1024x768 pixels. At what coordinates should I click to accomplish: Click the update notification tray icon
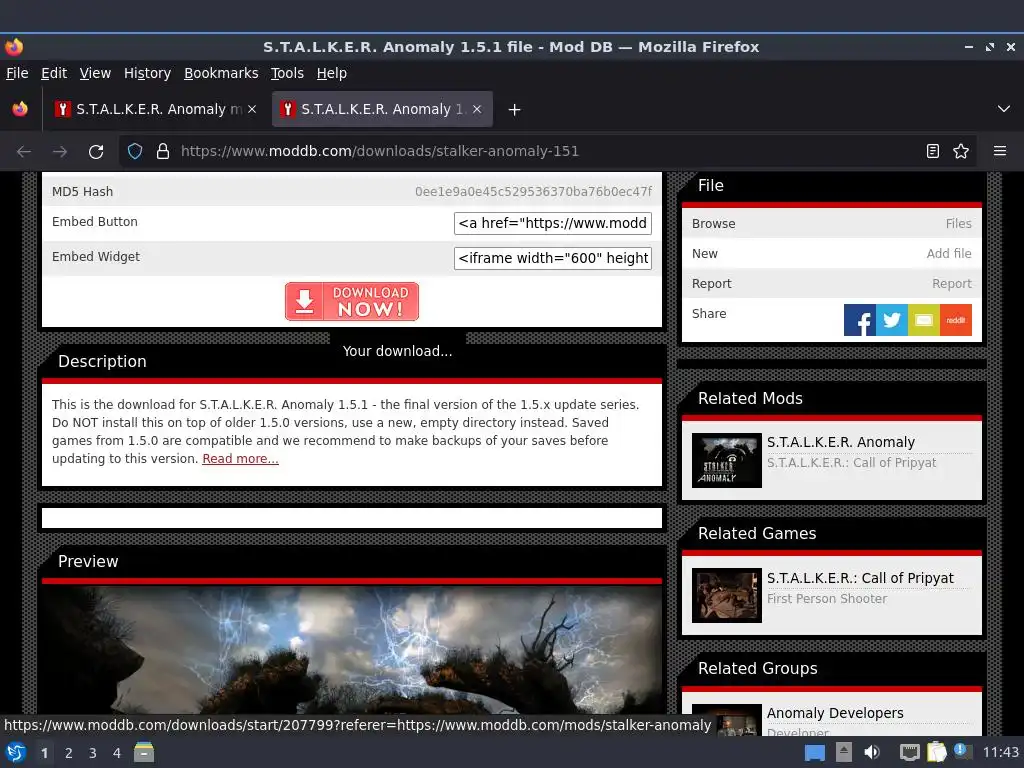[962, 751]
